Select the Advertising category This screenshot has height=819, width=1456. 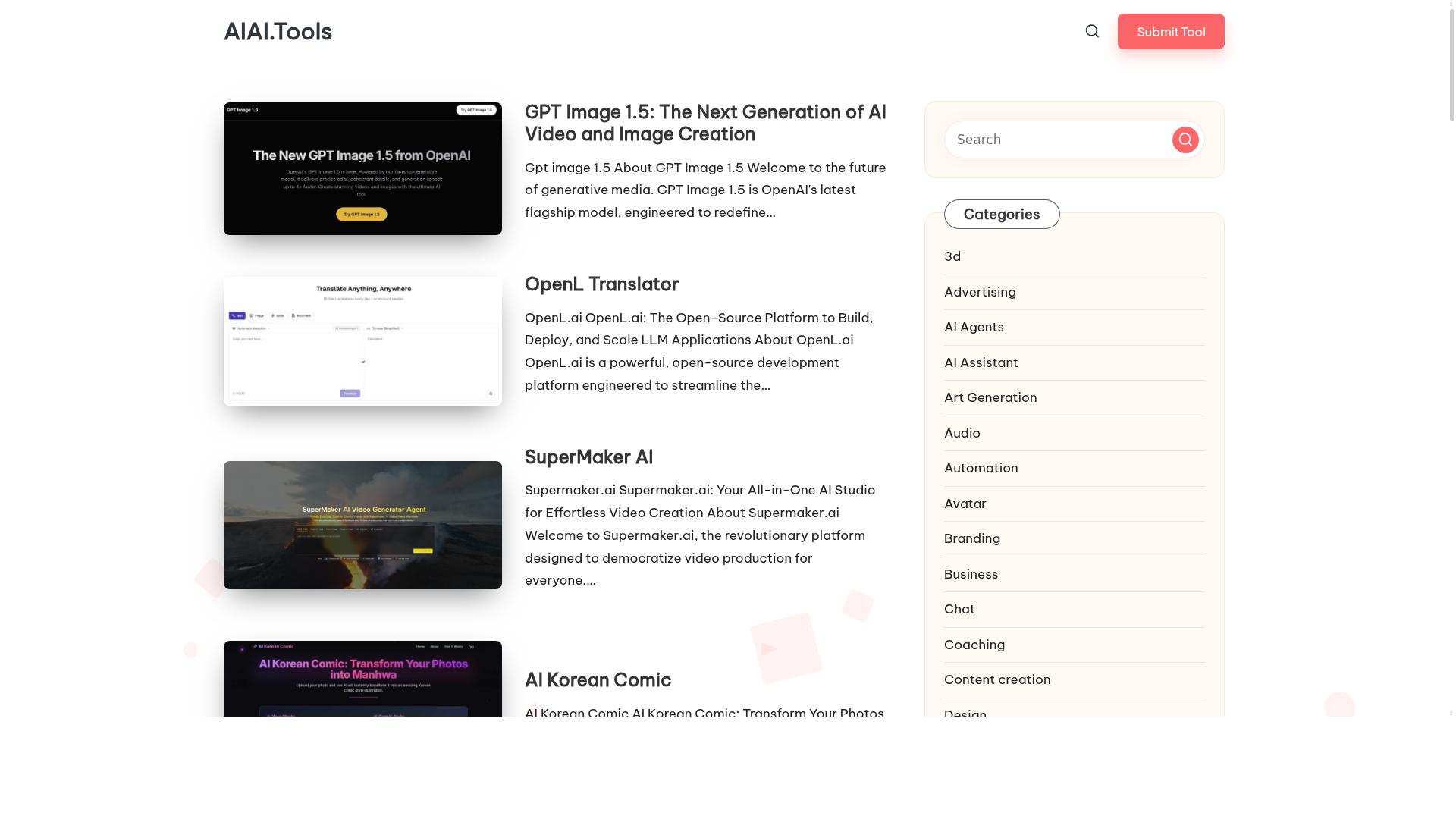pyautogui.click(x=980, y=292)
